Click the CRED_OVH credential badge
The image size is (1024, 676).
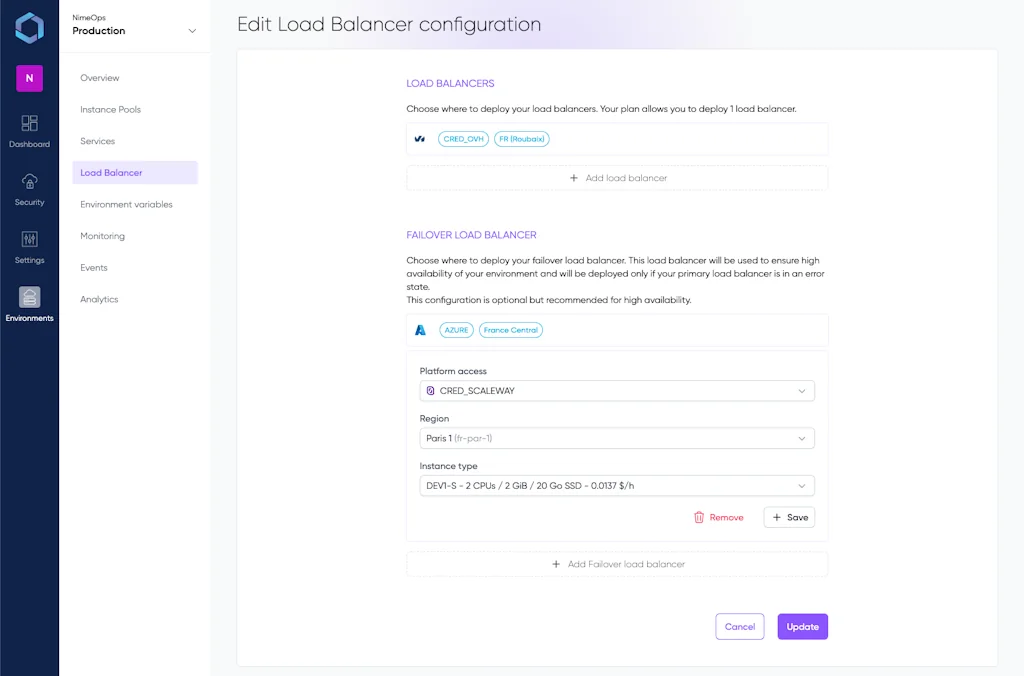click(x=462, y=139)
